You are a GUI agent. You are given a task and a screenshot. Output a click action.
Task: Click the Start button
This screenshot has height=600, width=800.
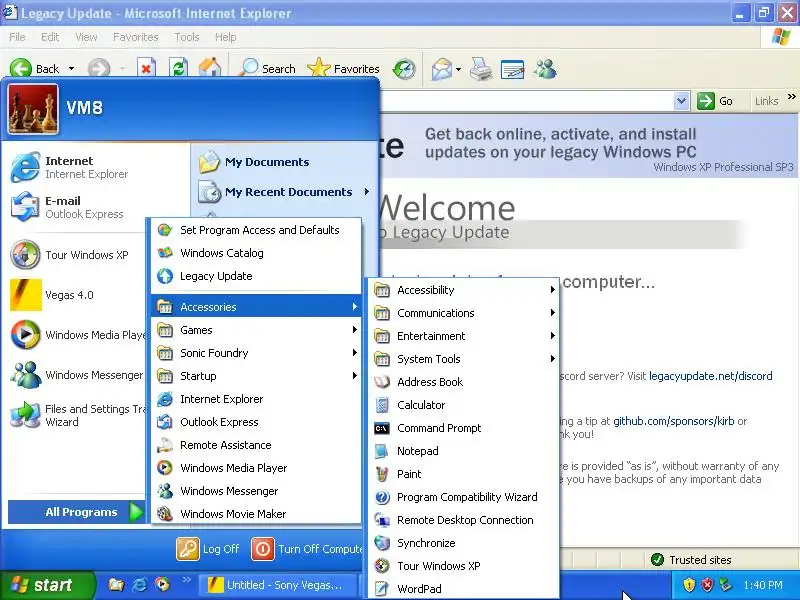47,585
